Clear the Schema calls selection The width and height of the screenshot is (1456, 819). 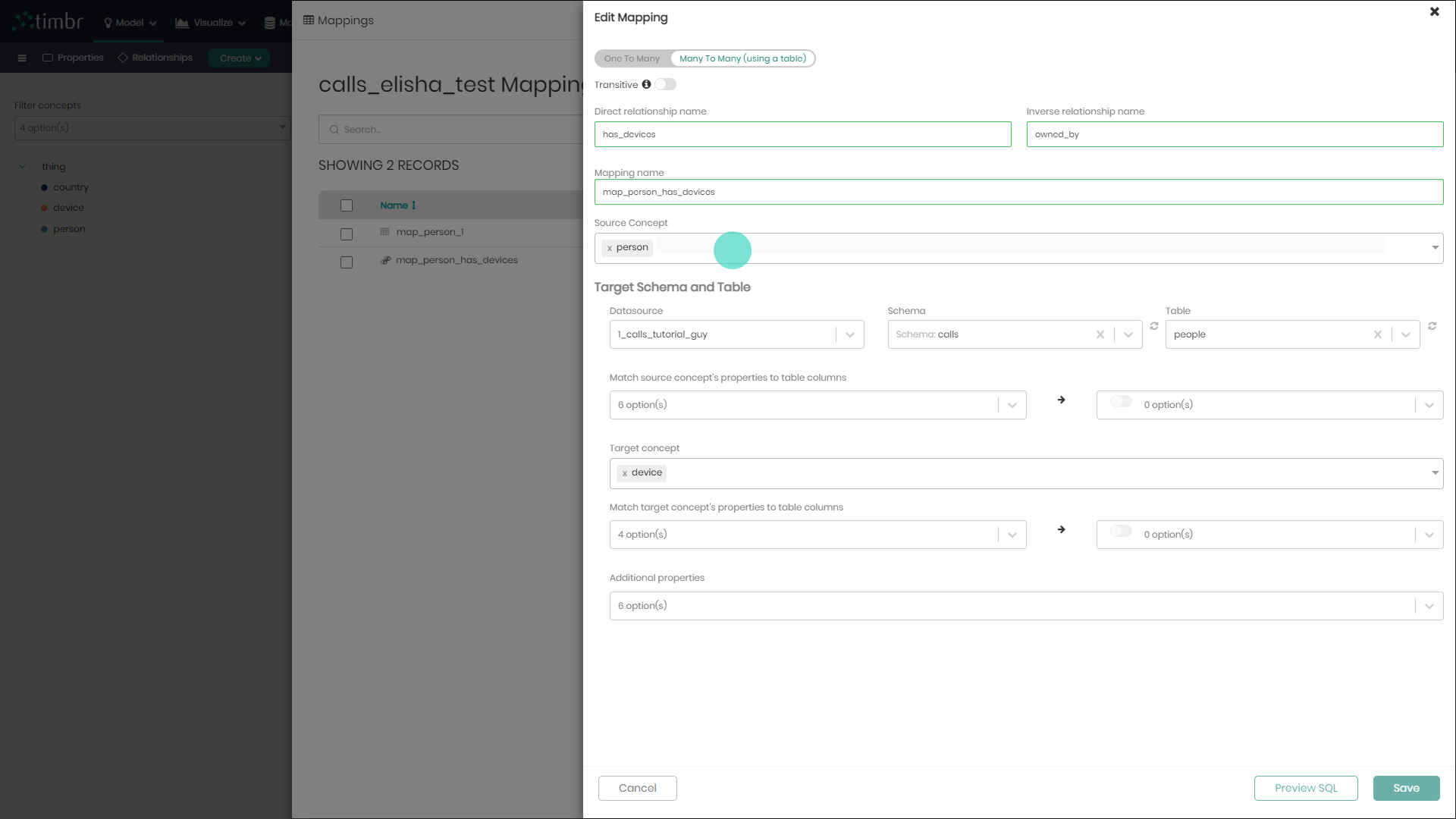(x=1100, y=334)
